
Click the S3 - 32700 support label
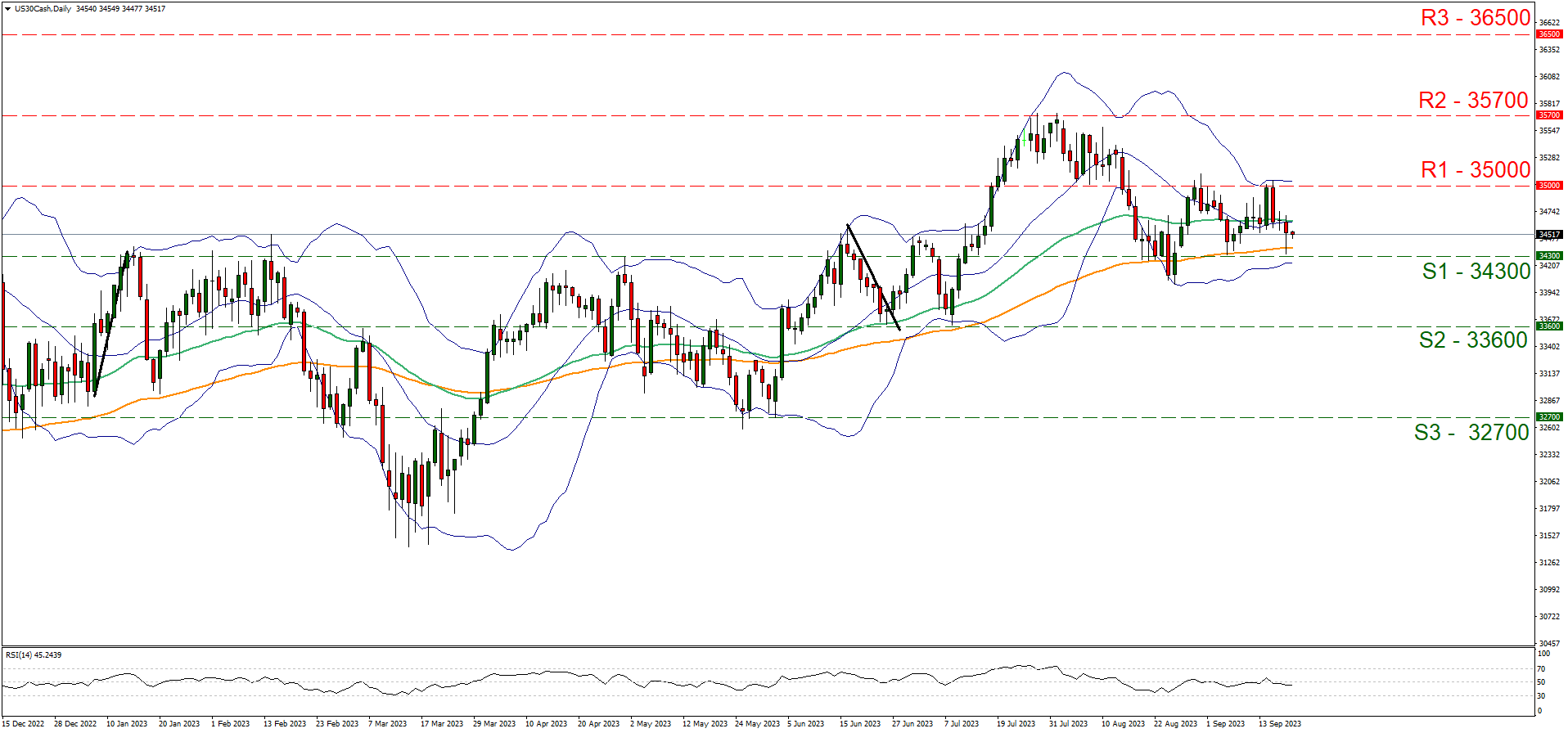pos(1471,433)
